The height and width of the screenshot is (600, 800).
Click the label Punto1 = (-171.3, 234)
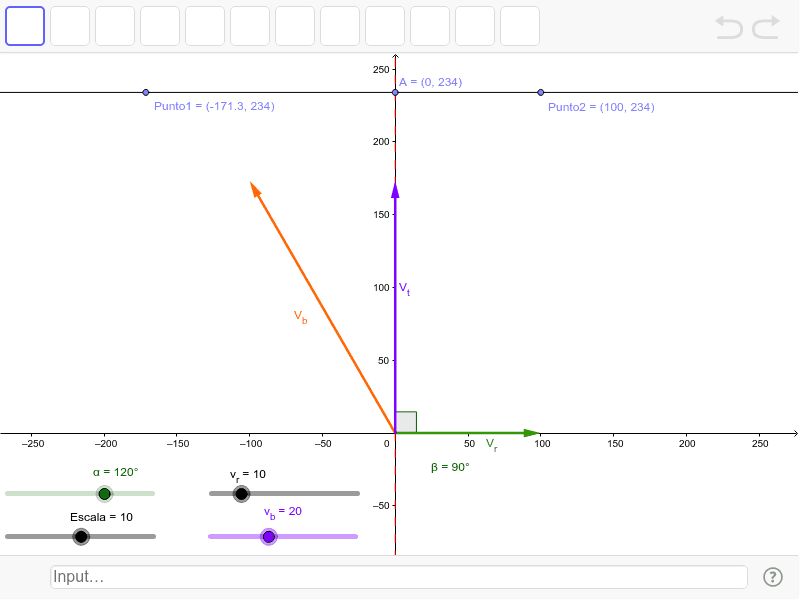click(214, 106)
